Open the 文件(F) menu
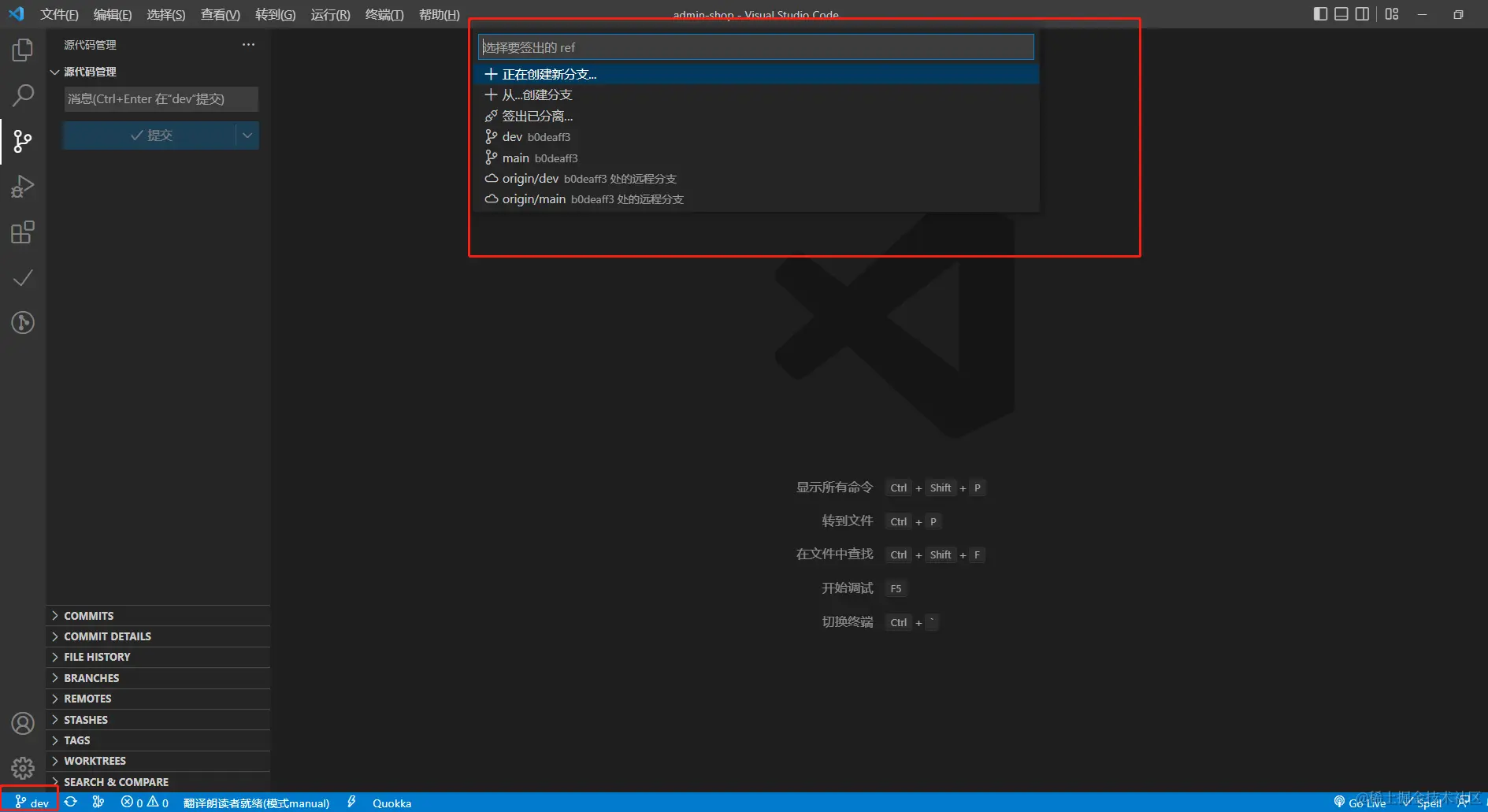This screenshot has width=1488, height=812. coord(59,14)
